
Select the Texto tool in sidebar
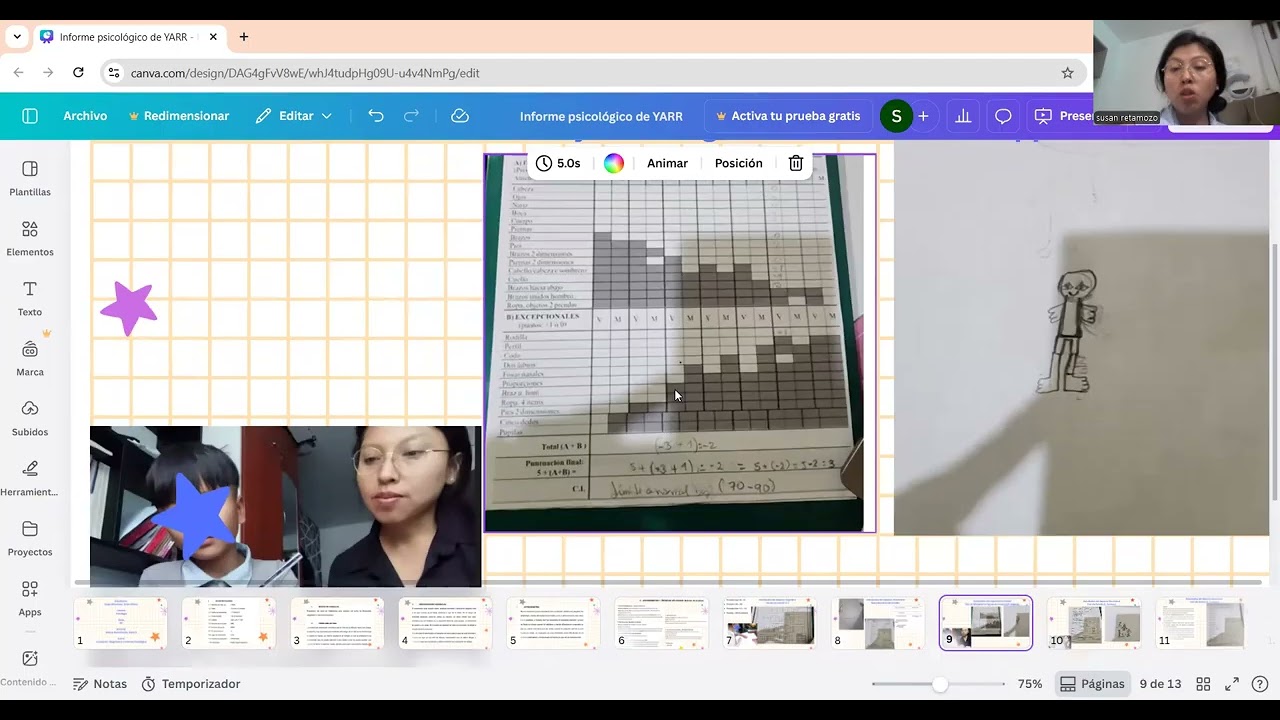30,299
